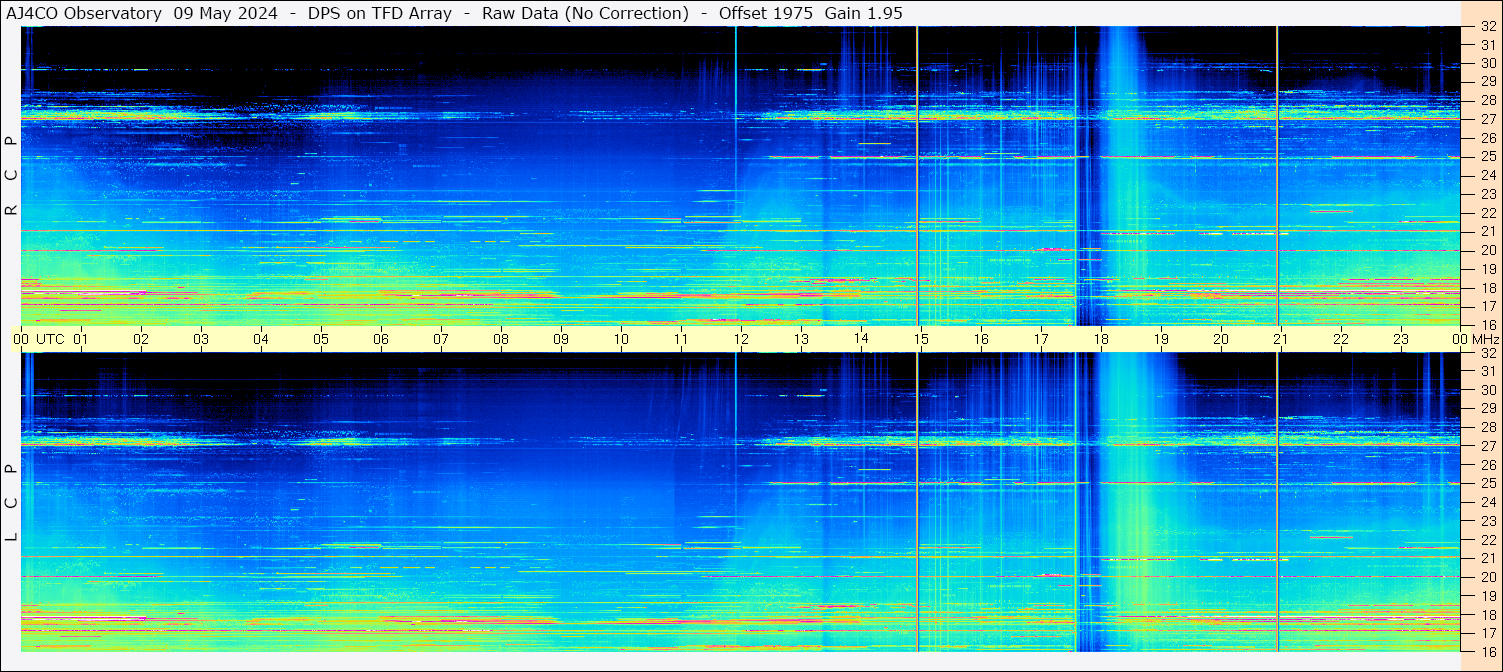
Task: Click 17 MHz tick on LCP frequency scale
Action: [x=1488, y=633]
